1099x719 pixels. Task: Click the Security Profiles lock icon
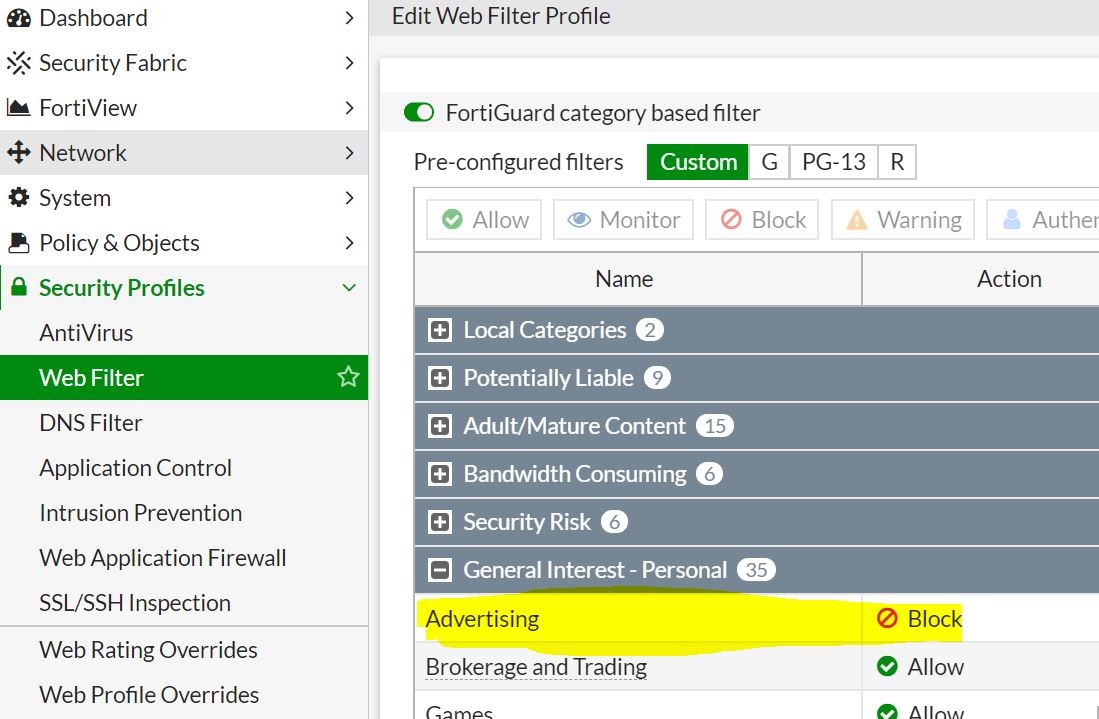click(x=19, y=287)
